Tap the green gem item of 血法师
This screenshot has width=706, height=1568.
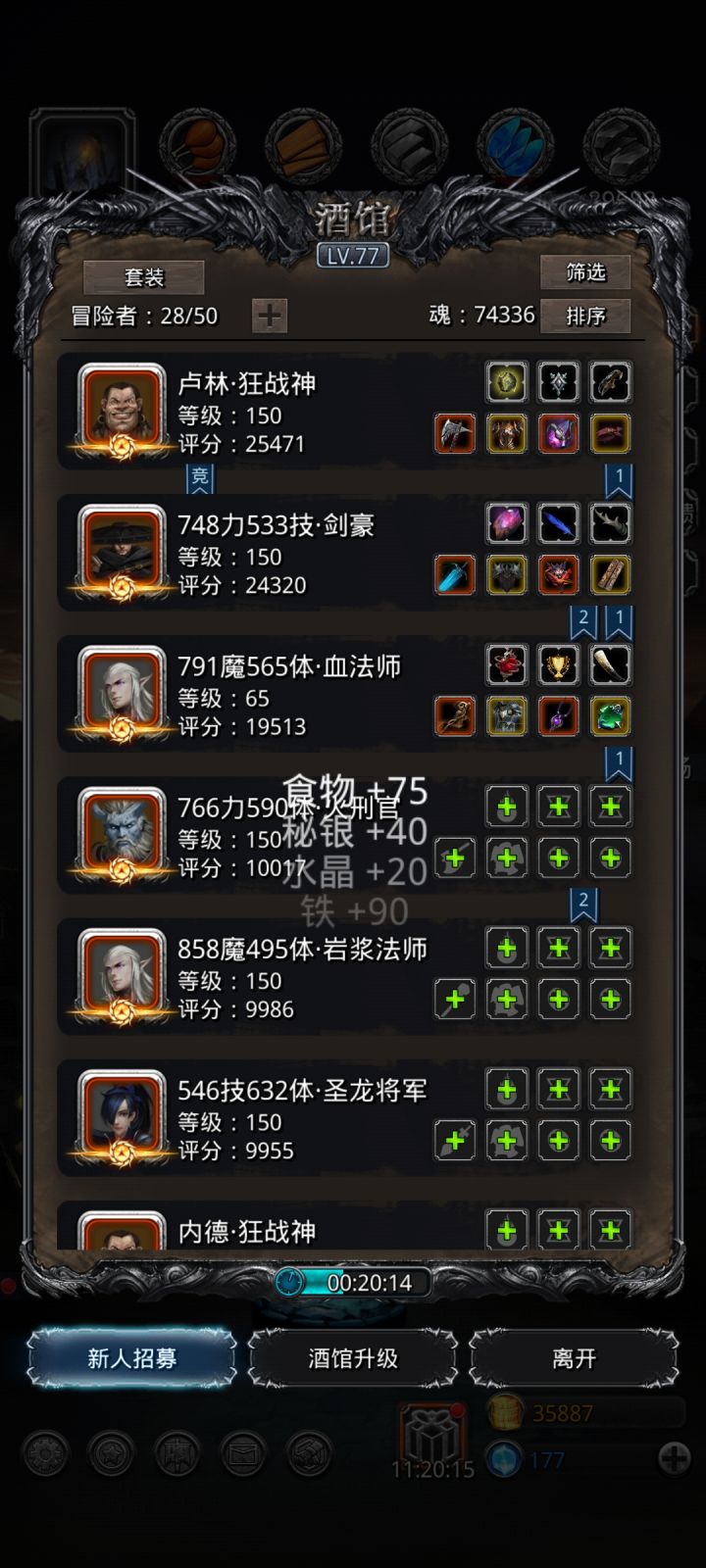click(x=610, y=716)
